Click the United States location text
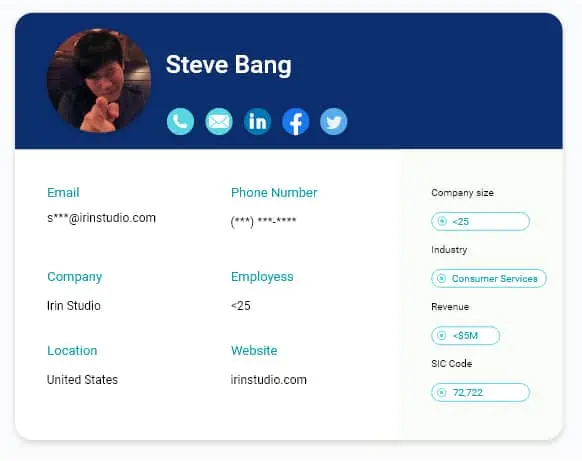Viewport: 582px width, 461px height. pyautogui.click(x=82, y=380)
